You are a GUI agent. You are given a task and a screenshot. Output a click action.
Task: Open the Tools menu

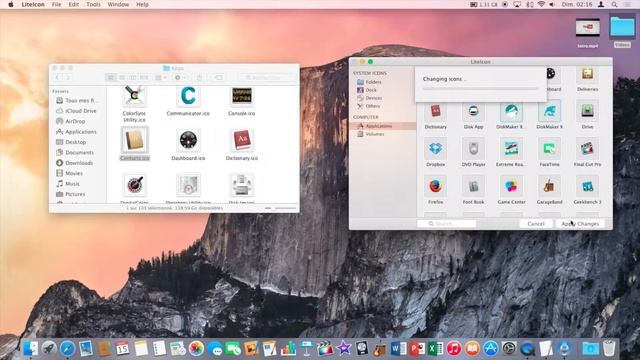[x=93, y=4]
